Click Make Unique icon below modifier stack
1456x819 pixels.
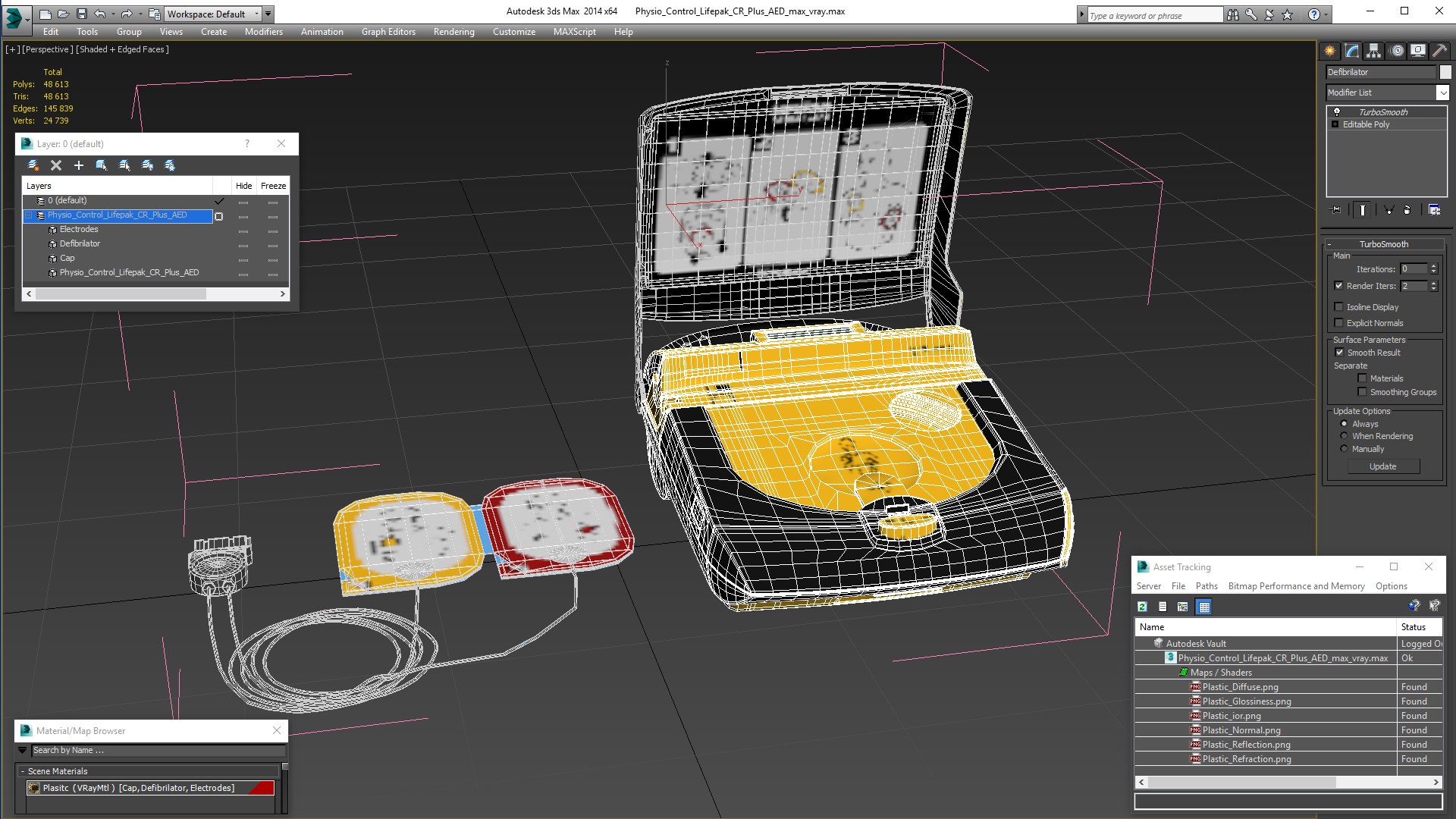(x=1389, y=210)
